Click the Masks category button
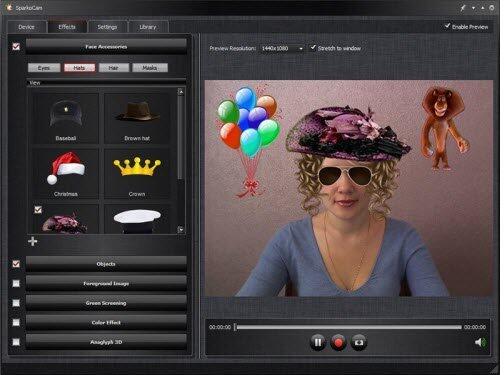This screenshot has width=504, height=375. [150, 68]
